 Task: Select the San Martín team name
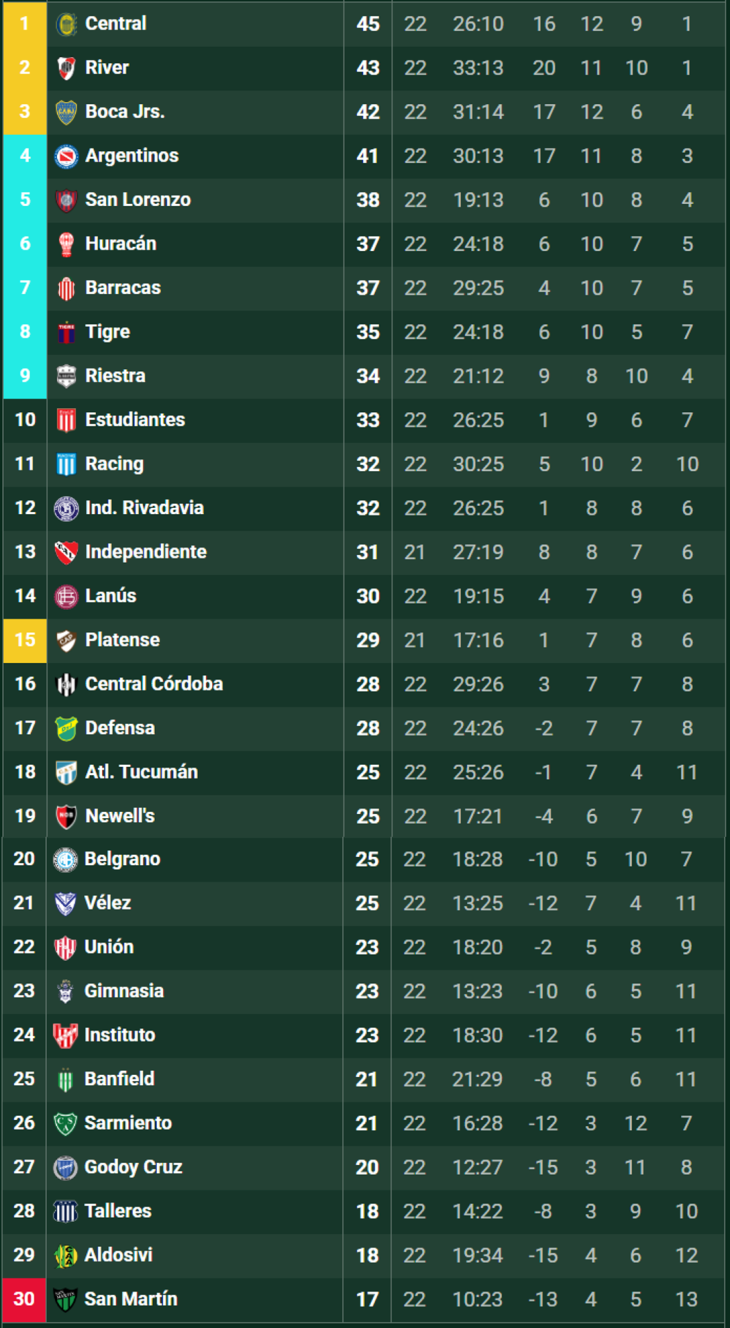[131, 1299]
